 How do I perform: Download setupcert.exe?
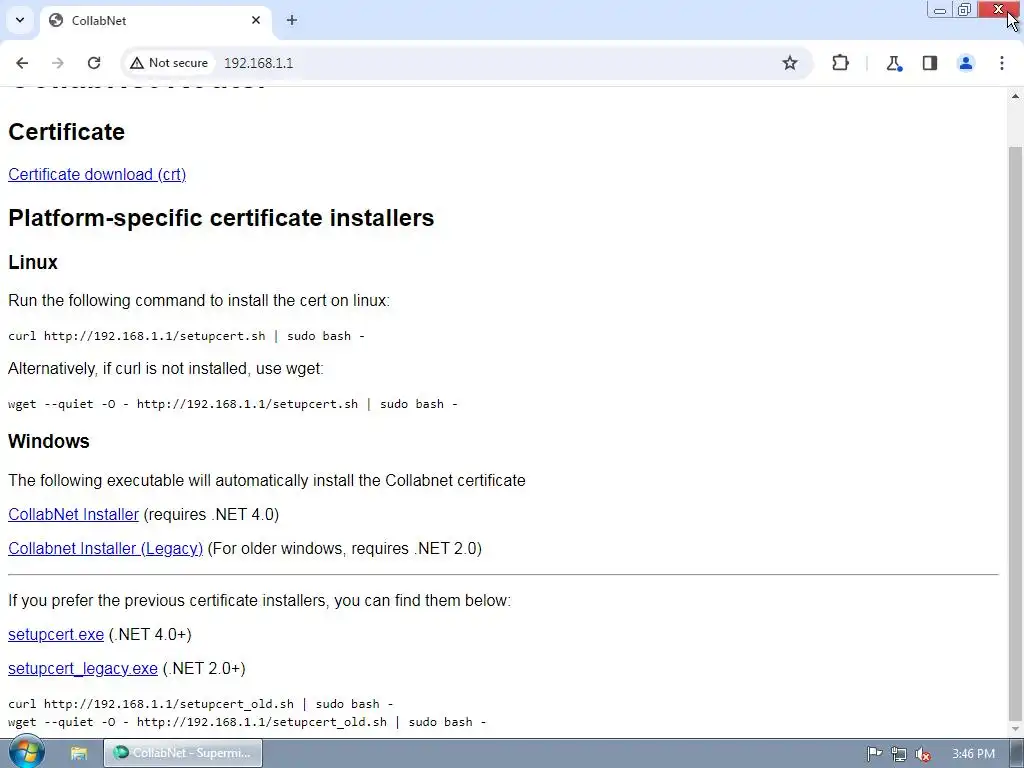pyautogui.click(x=56, y=635)
